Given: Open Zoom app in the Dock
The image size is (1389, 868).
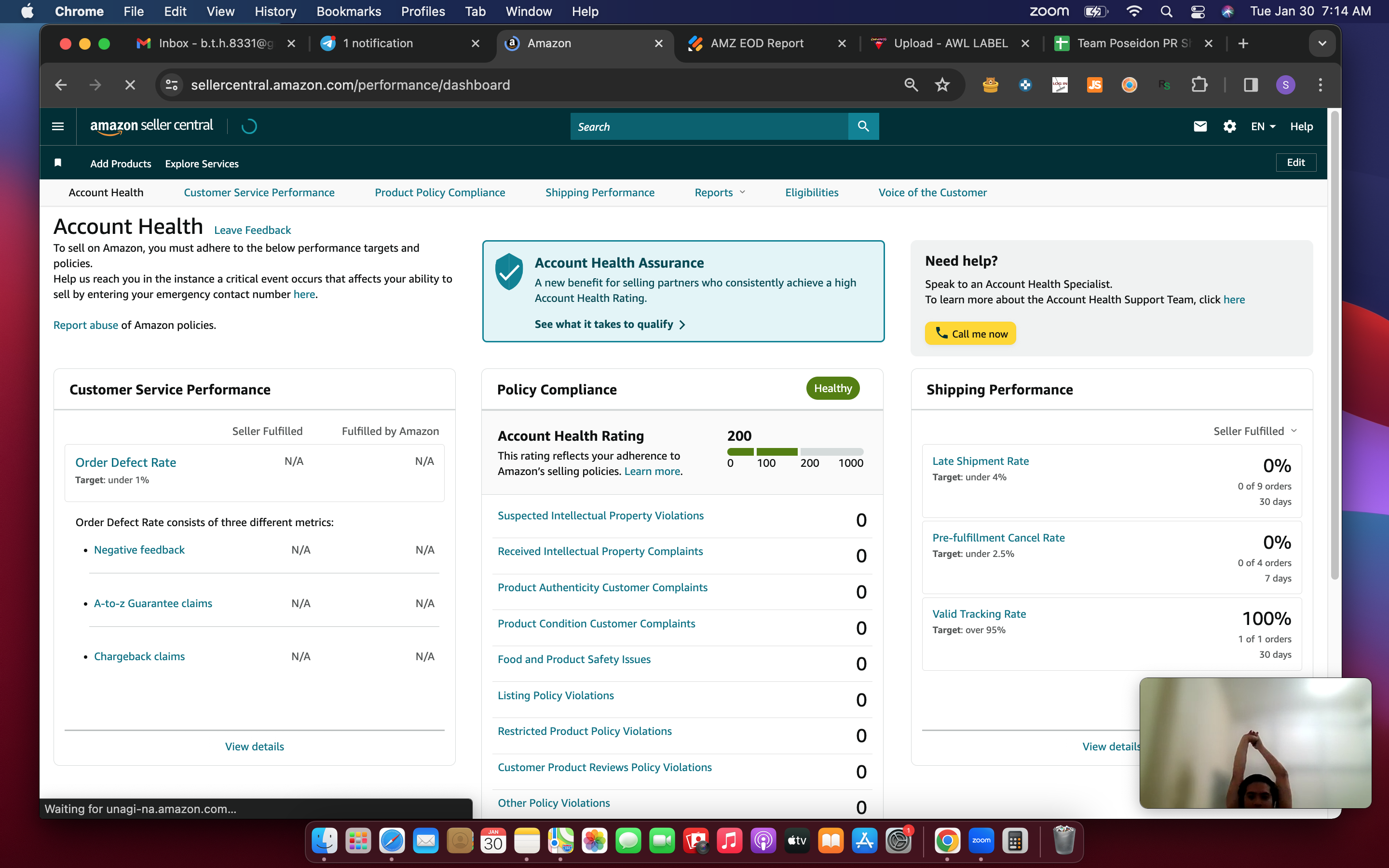Looking at the screenshot, I should coord(981,841).
